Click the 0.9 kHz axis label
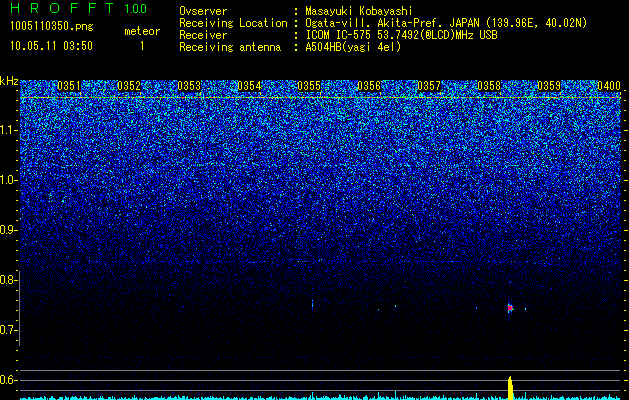 (6, 230)
